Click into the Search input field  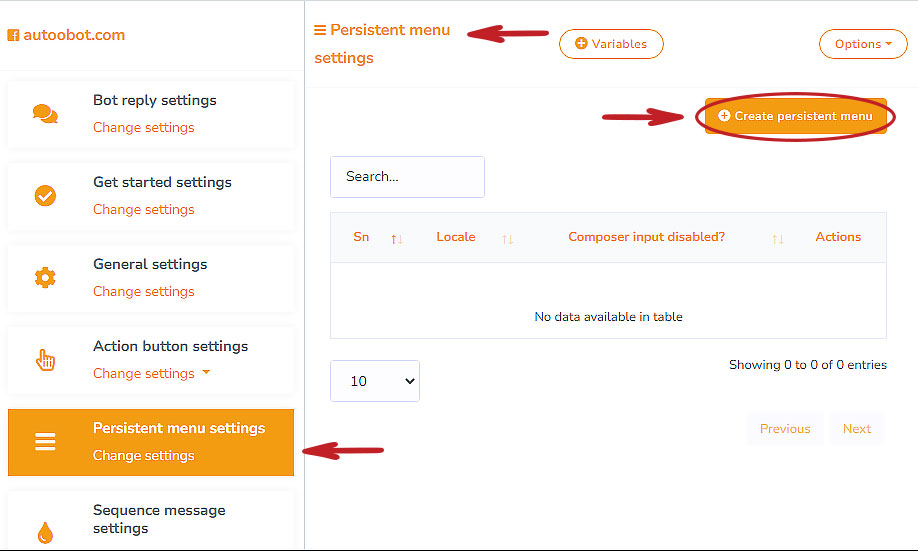click(x=407, y=177)
